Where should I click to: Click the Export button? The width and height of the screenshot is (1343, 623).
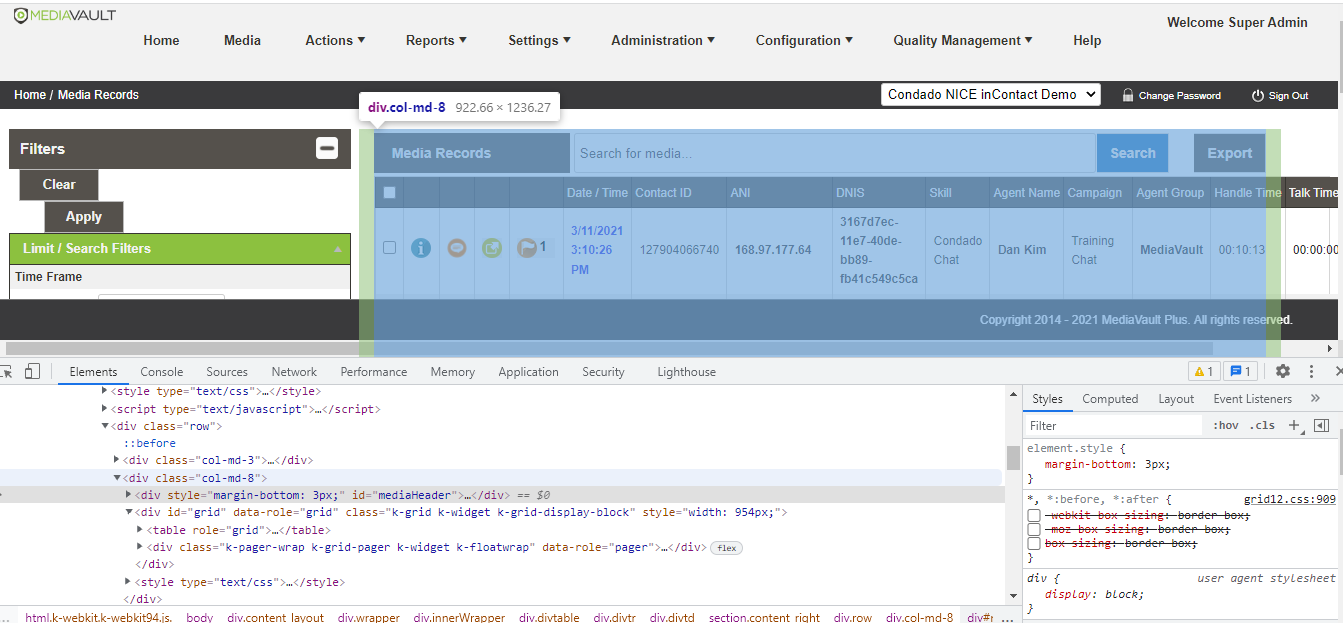1229,153
